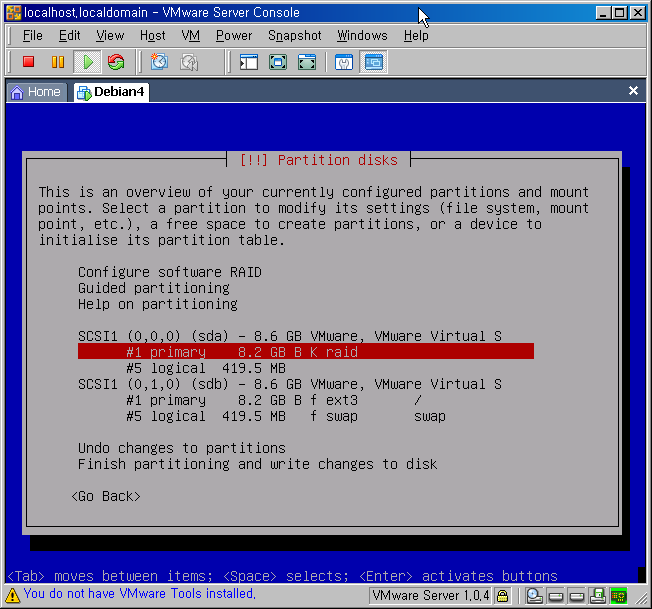Click the Go Back button in the installer
The height and width of the screenshot is (609, 652).
coord(106,496)
